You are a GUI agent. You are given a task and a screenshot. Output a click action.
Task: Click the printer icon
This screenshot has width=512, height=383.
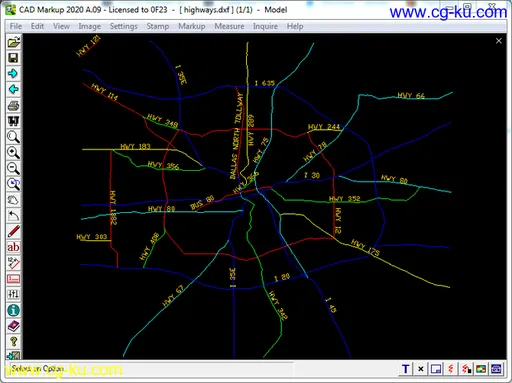point(13,106)
